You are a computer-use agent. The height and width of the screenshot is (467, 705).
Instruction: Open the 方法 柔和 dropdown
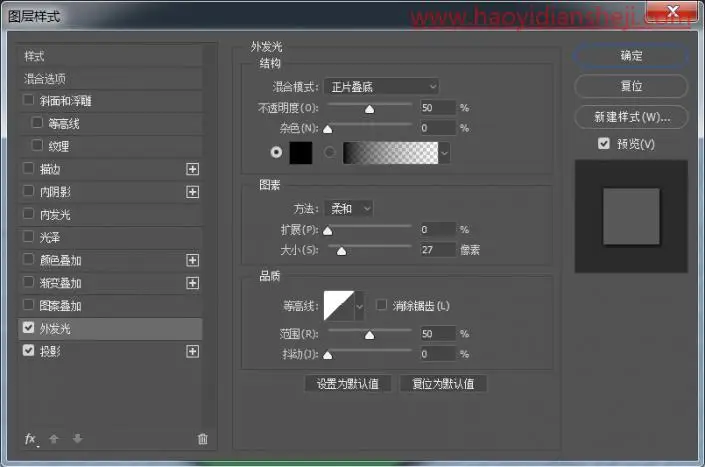(348, 209)
